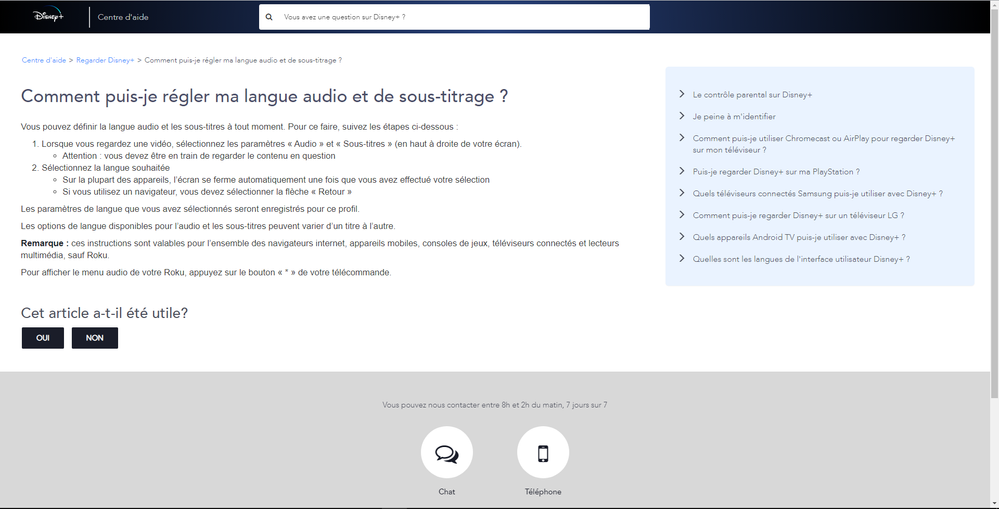The width and height of the screenshot is (999, 509).
Task: Click the Roku audio menu instruction line
Action: tap(206, 273)
